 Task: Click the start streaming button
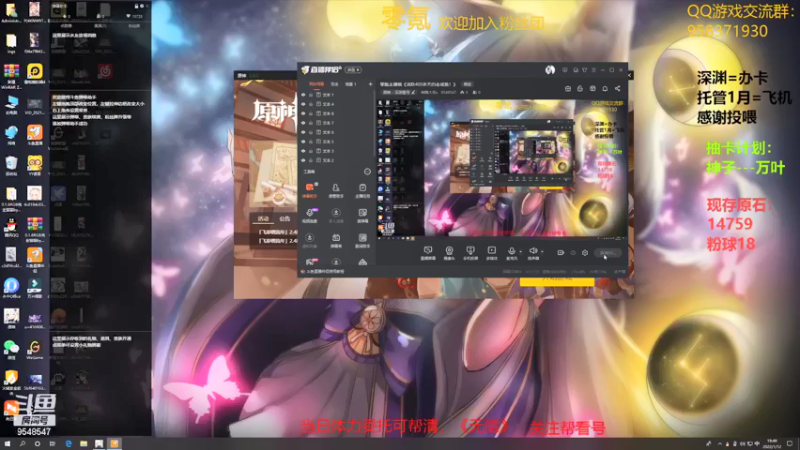tap(608, 253)
